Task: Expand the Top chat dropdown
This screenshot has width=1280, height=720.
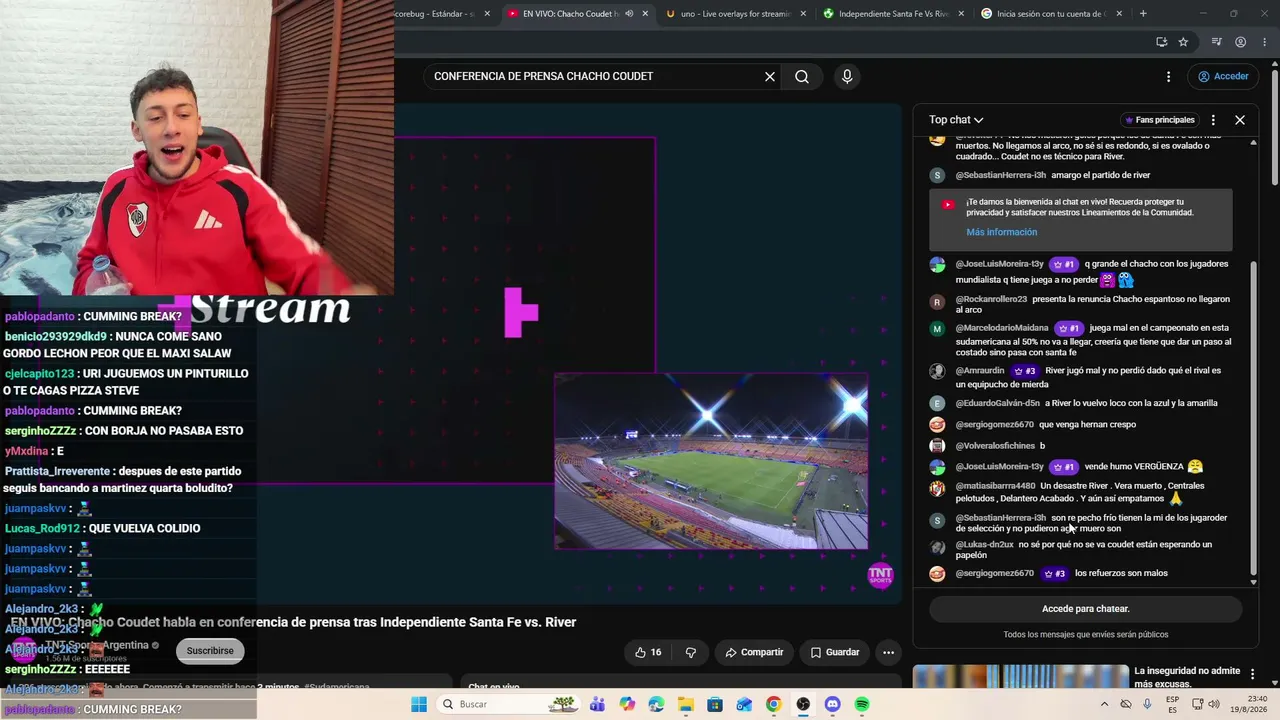Action: [956, 120]
